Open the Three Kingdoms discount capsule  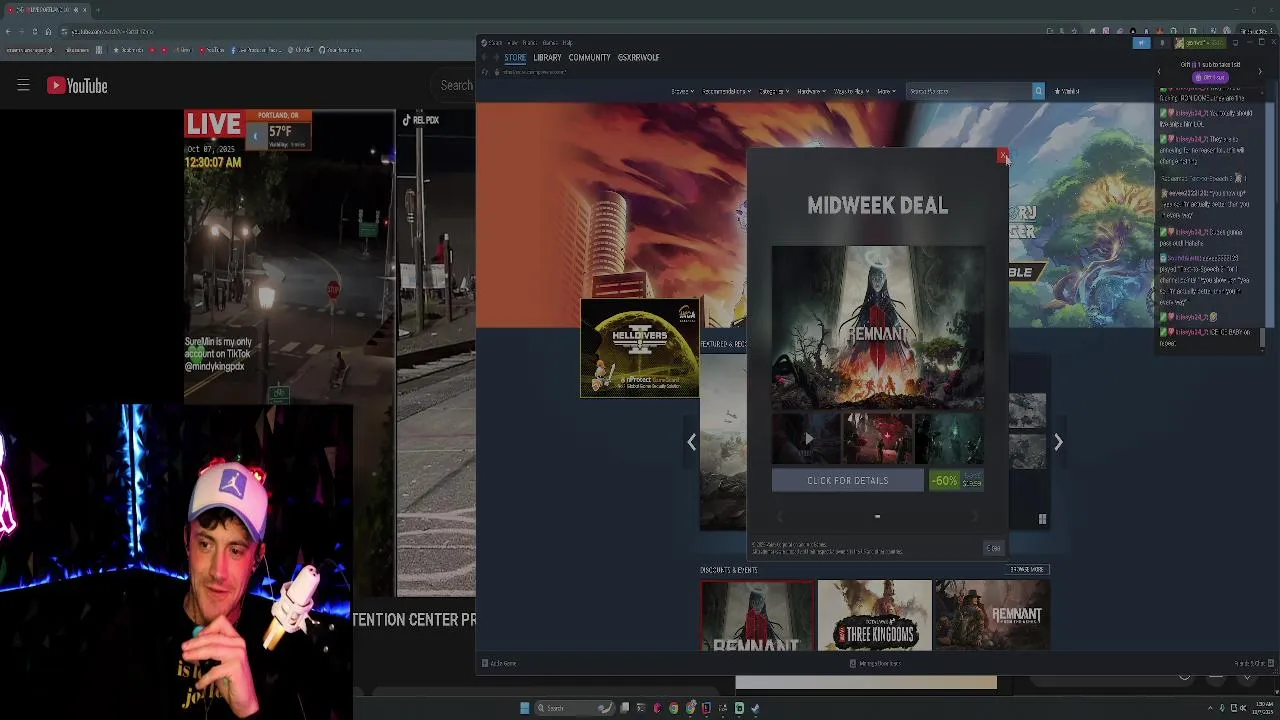[875, 616]
